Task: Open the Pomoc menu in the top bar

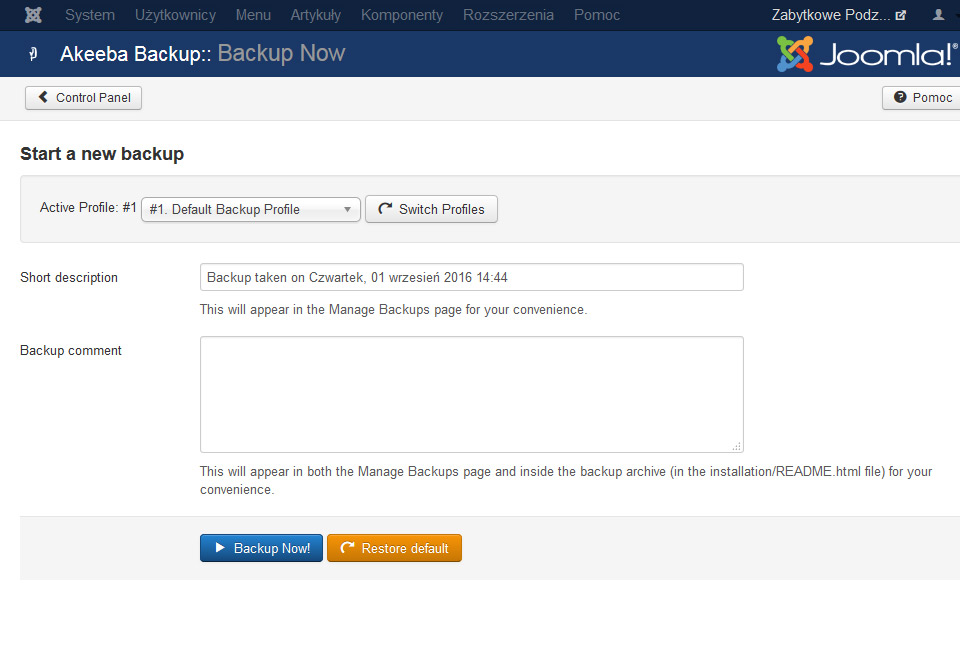Action: click(596, 15)
